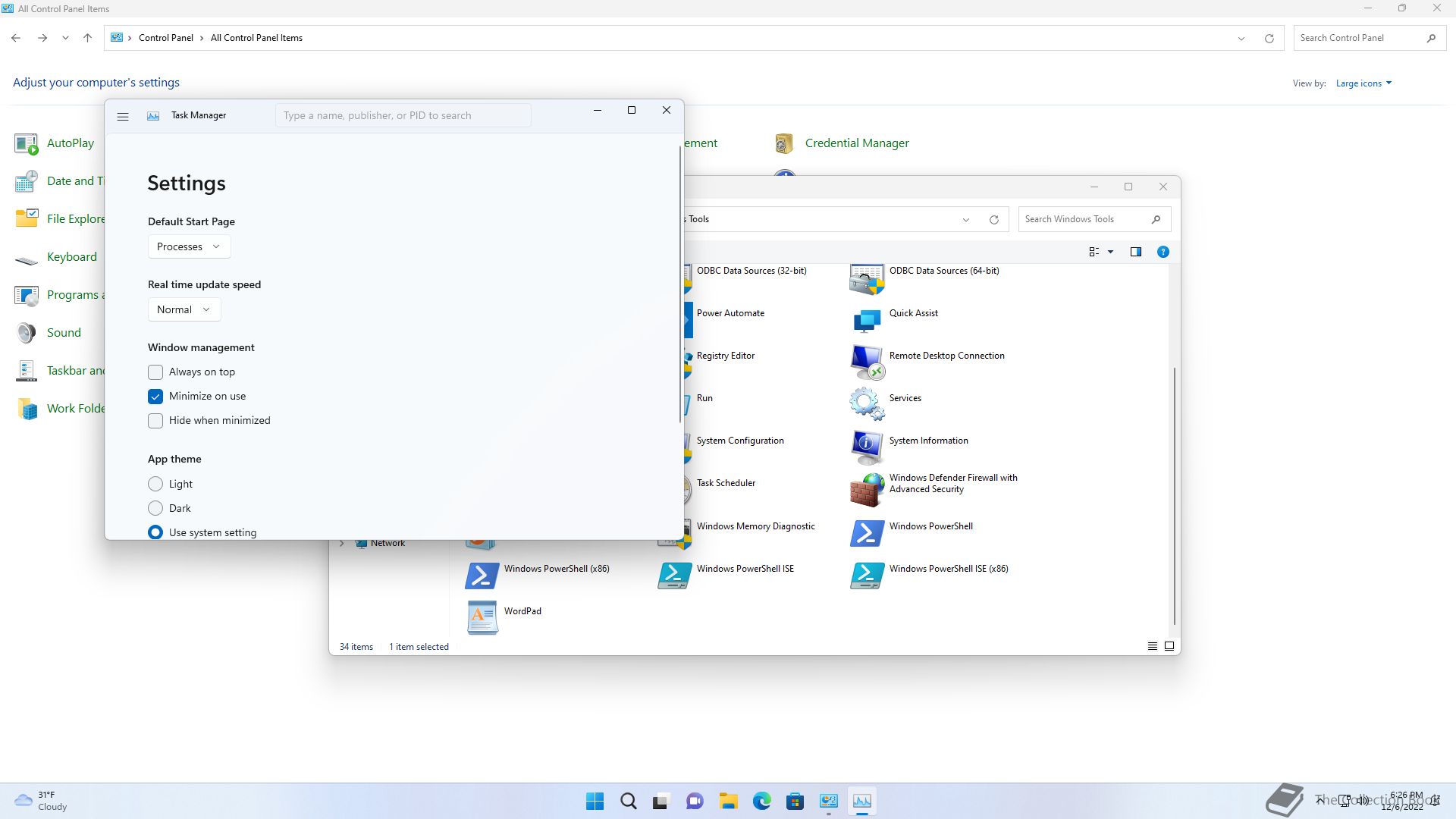The width and height of the screenshot is (1456, 819).
Task: Open WordPad icon
Action: tap(482, 617)
